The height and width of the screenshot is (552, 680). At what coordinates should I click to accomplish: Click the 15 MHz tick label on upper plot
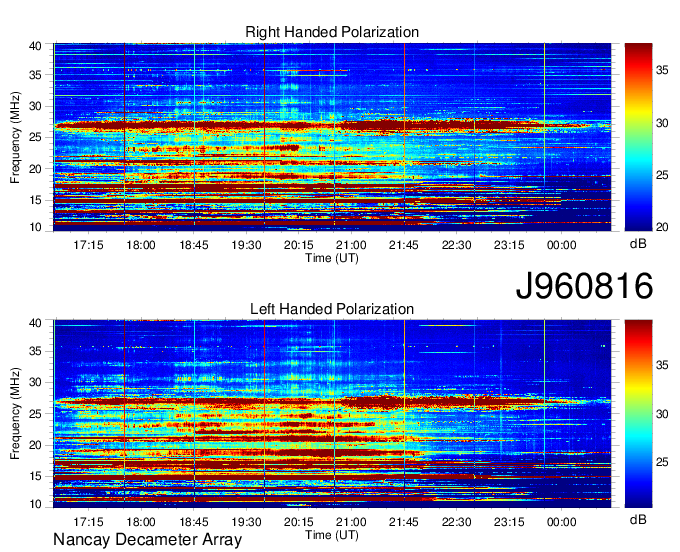[35, 200]
